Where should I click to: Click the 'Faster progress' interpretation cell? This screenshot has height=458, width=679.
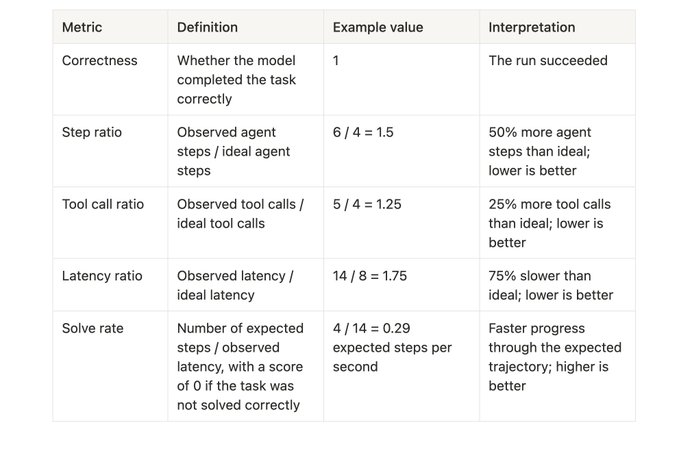pos(554,357)
